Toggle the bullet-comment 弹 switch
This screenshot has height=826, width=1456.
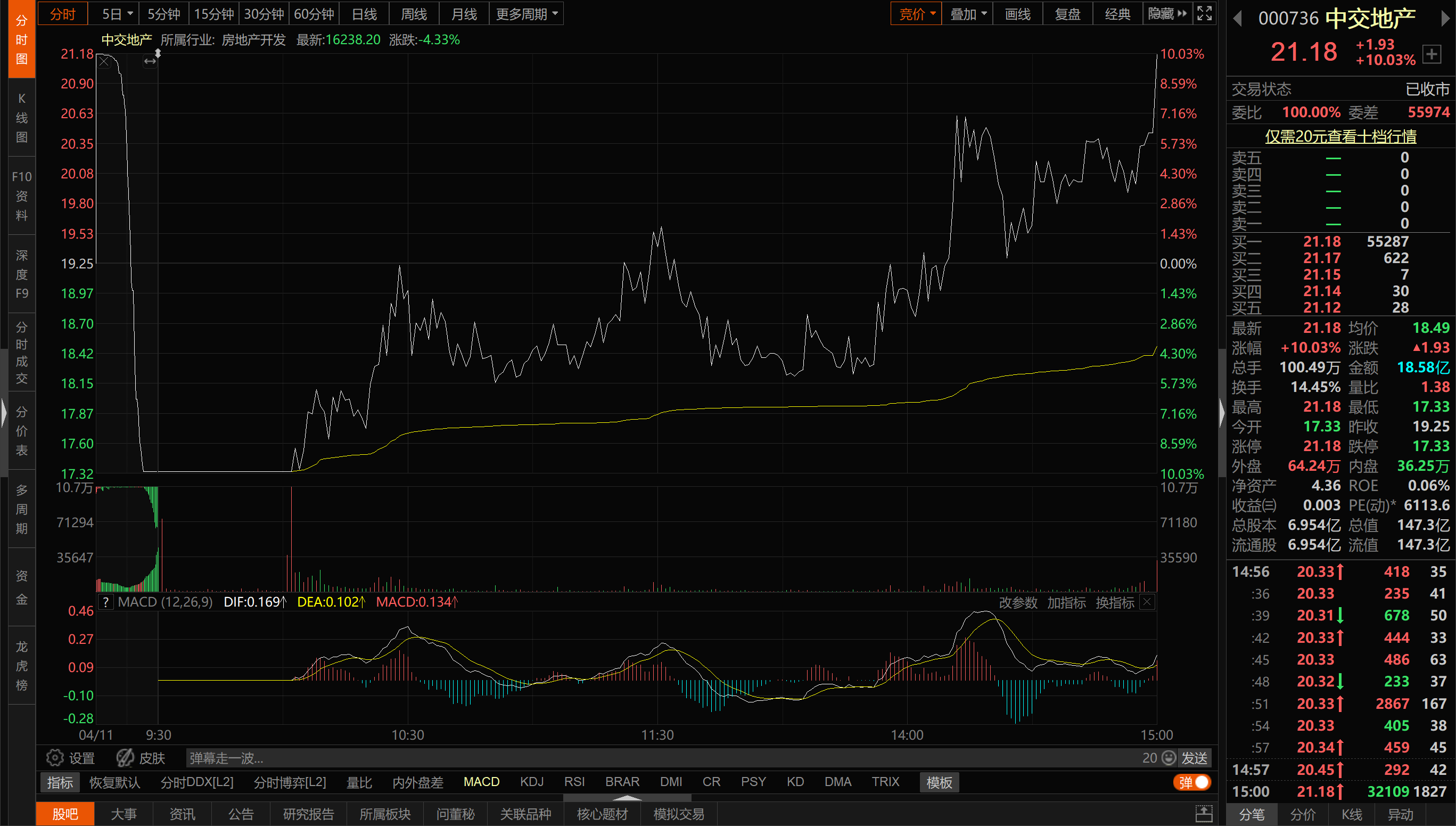pos(1192,782)
